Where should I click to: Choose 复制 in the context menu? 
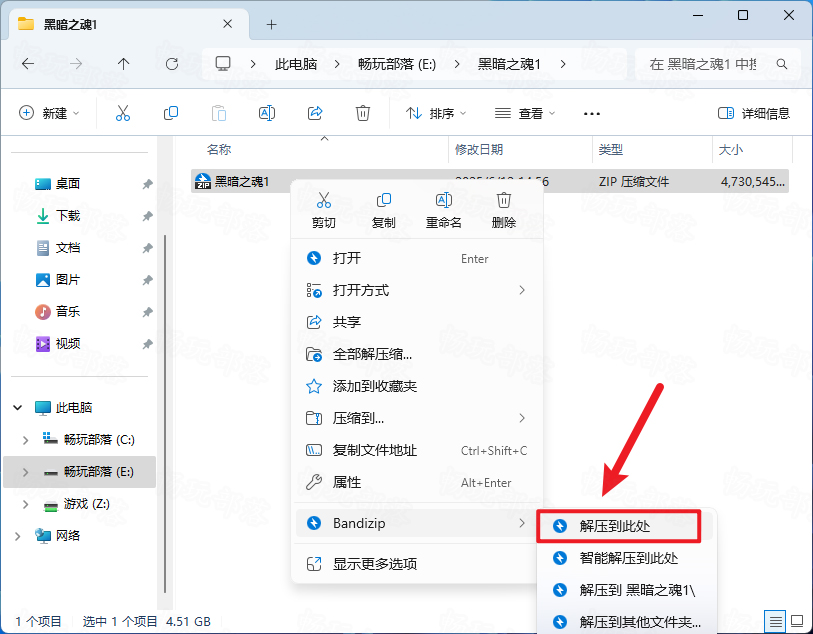click(x=384, y=210)
